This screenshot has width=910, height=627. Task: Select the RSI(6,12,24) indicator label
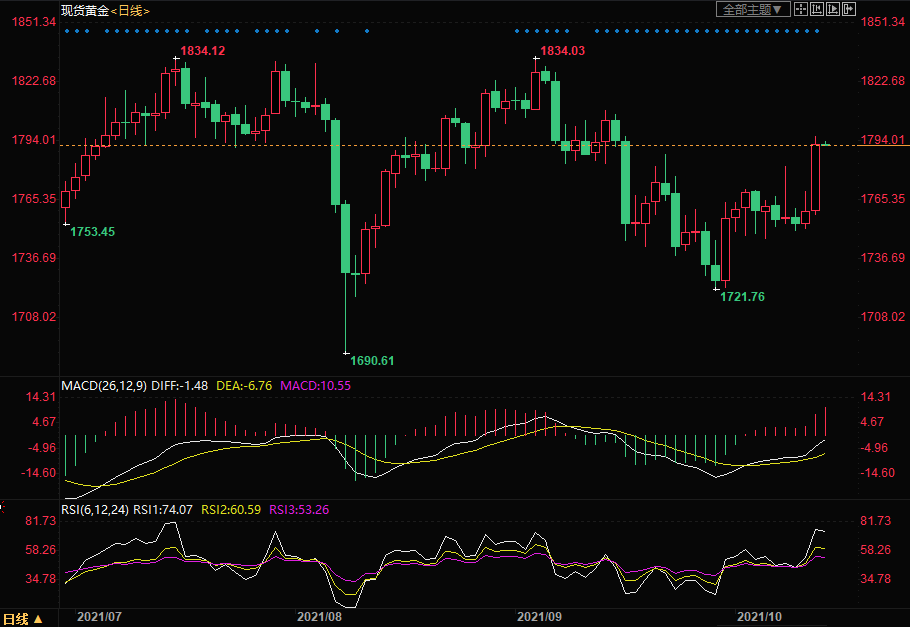[95, 509]
